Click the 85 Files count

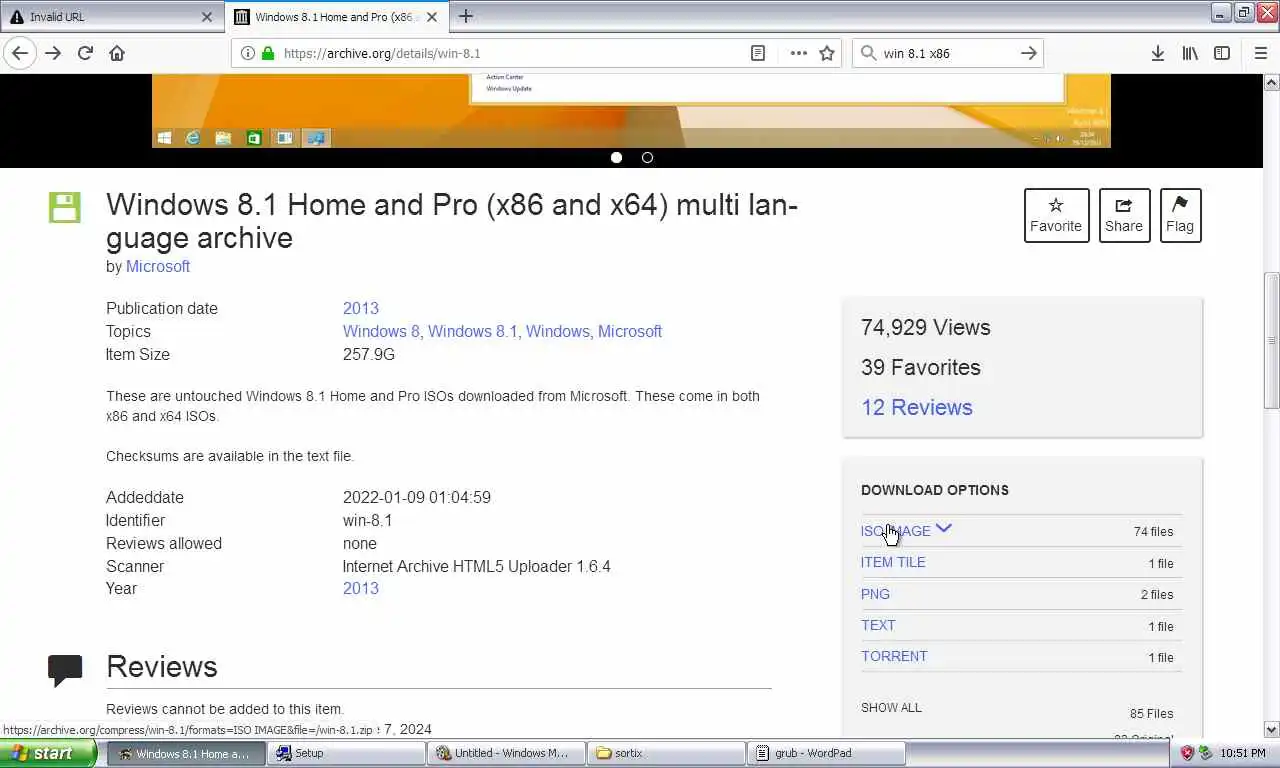click(1152, 713)
